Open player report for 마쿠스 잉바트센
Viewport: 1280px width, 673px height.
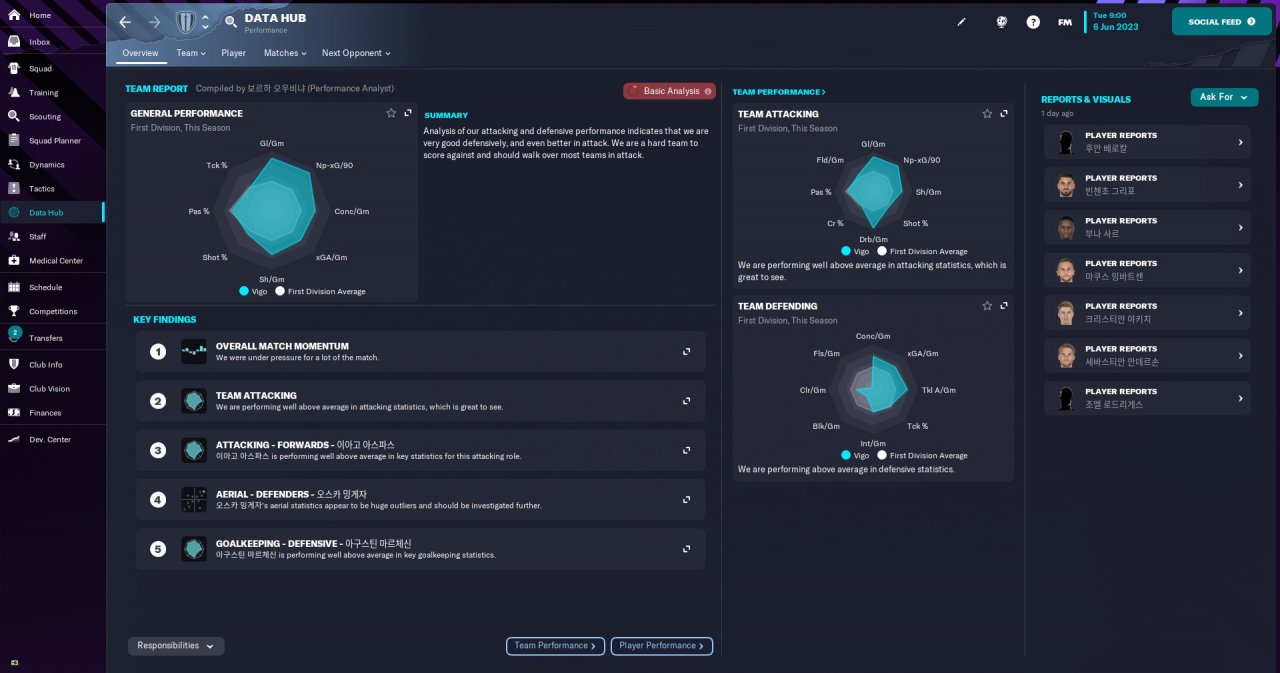[x=1147, y=270]
